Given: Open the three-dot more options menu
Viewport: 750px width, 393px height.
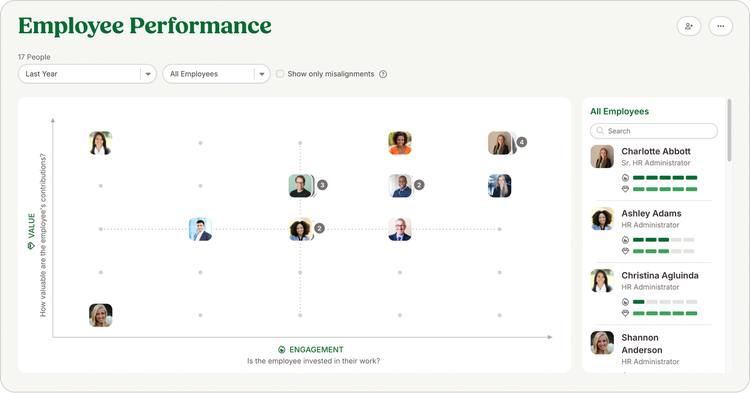Looking at the screenshot, I should pos(720,26).
